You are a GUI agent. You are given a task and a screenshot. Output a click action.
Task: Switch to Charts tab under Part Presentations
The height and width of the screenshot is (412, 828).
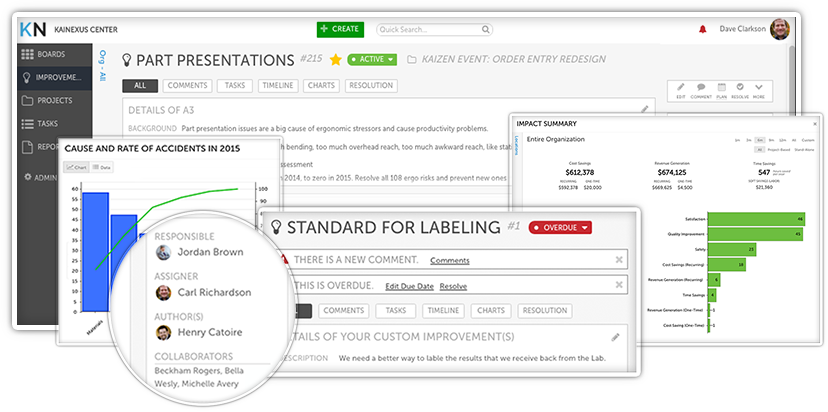pyautogui.click(x=321, y=86)
